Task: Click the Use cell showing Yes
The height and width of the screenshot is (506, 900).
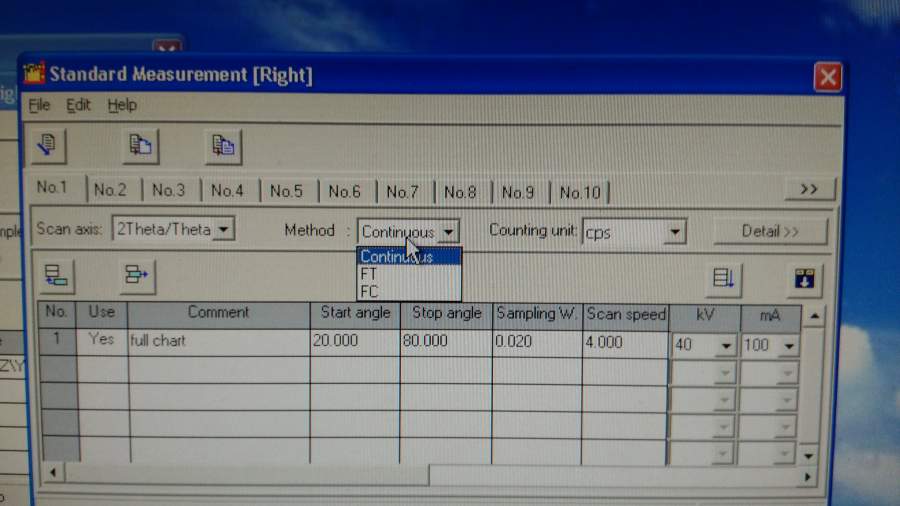Action: (102, 340)
